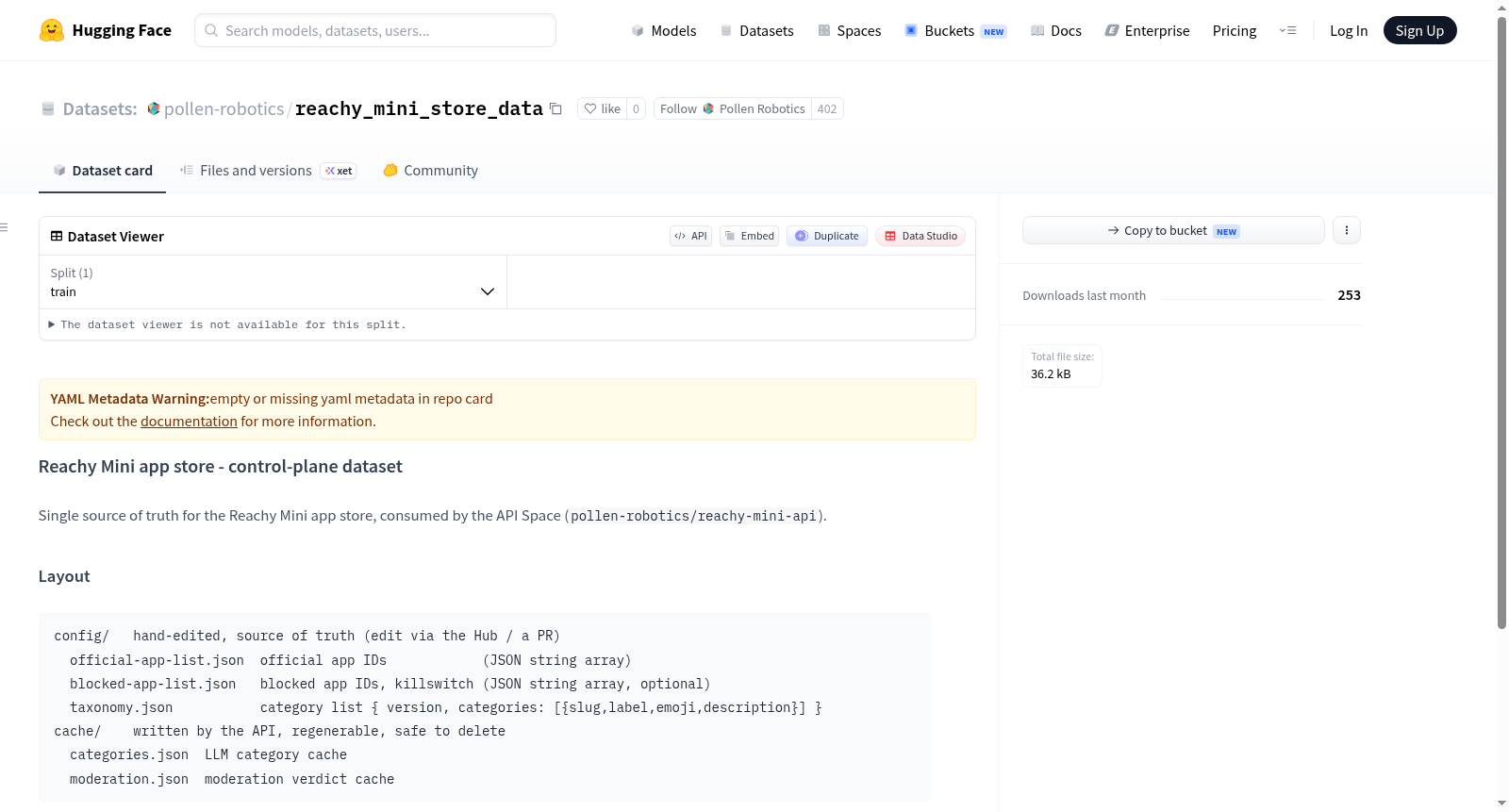Open the Split train dropdown
The image size is (1509, 812).
(x=273, y=282)
